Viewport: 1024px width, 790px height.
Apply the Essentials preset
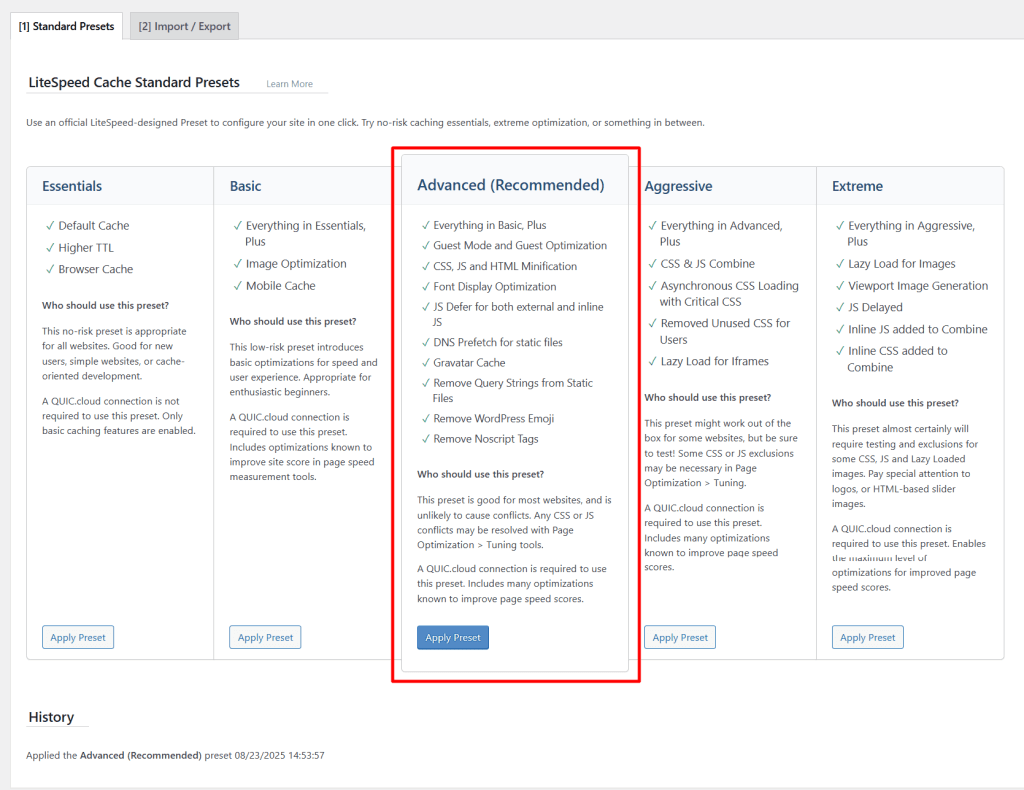coord(77,637)
